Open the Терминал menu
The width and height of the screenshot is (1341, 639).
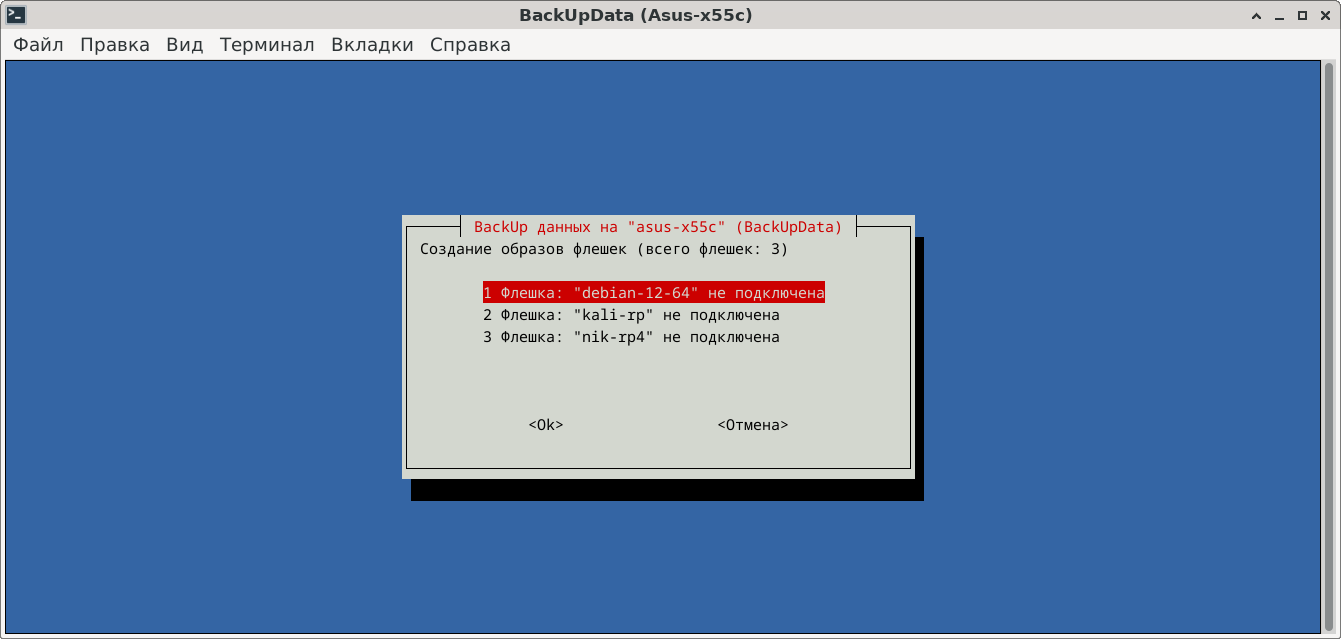pyautogui.click(x=267, y=45)
